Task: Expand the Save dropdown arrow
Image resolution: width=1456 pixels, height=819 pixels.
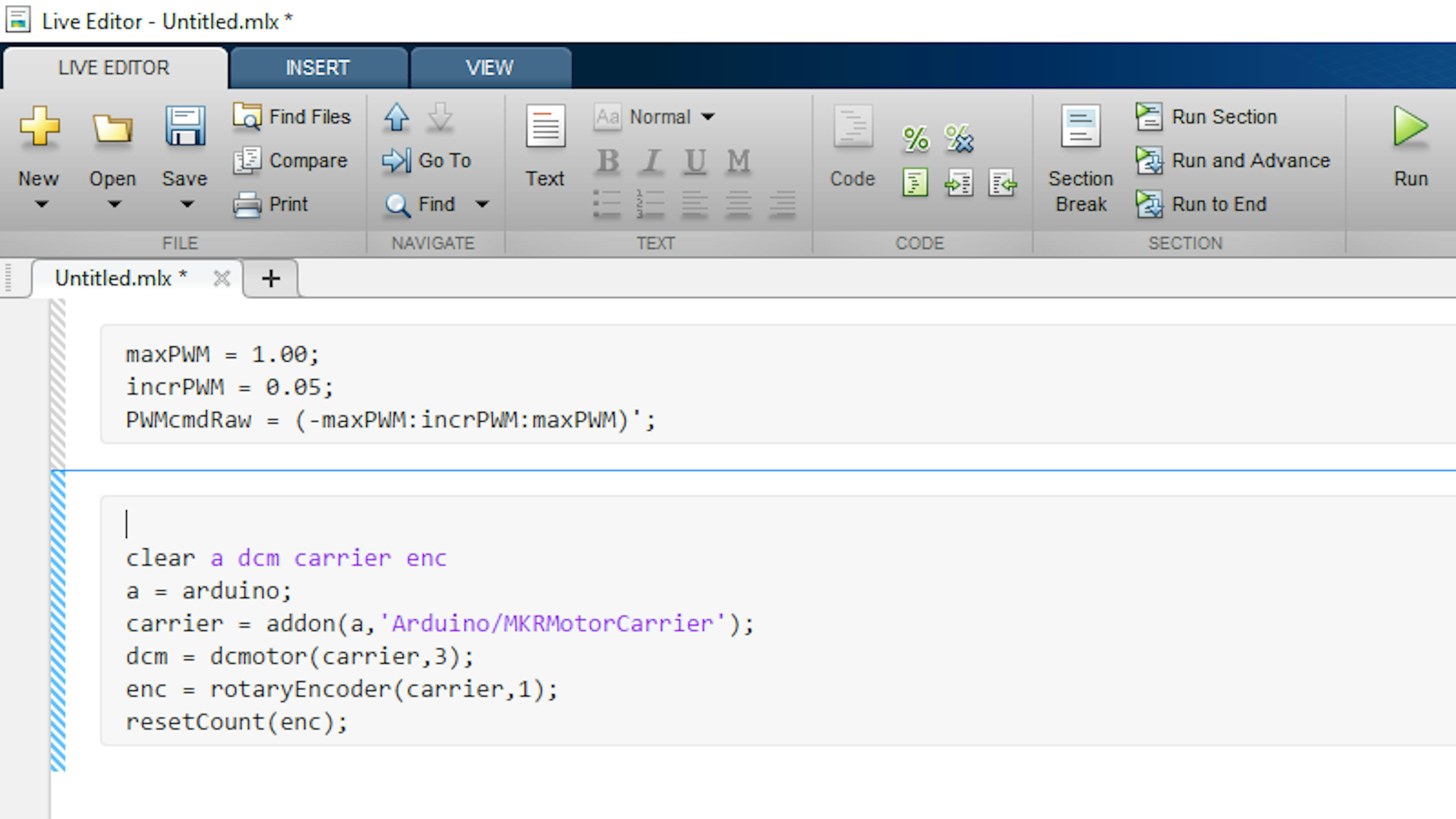Action: coord(187,204)
